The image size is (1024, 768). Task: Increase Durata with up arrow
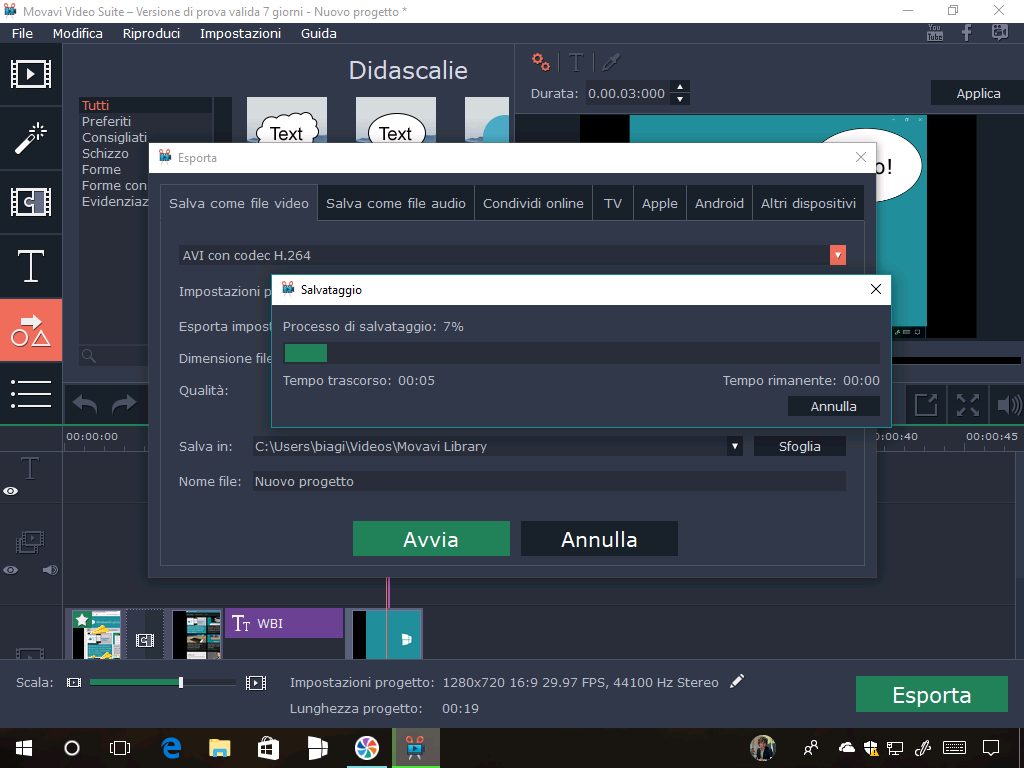(x=680, y=87)
